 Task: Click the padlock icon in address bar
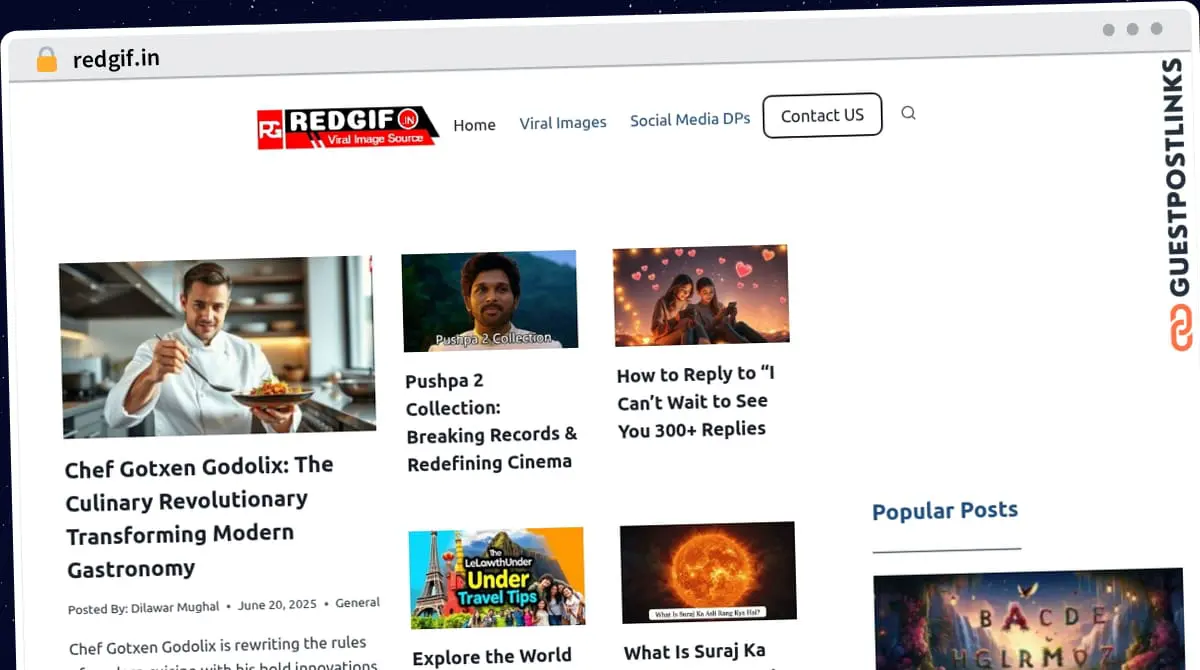coord(46,60)
